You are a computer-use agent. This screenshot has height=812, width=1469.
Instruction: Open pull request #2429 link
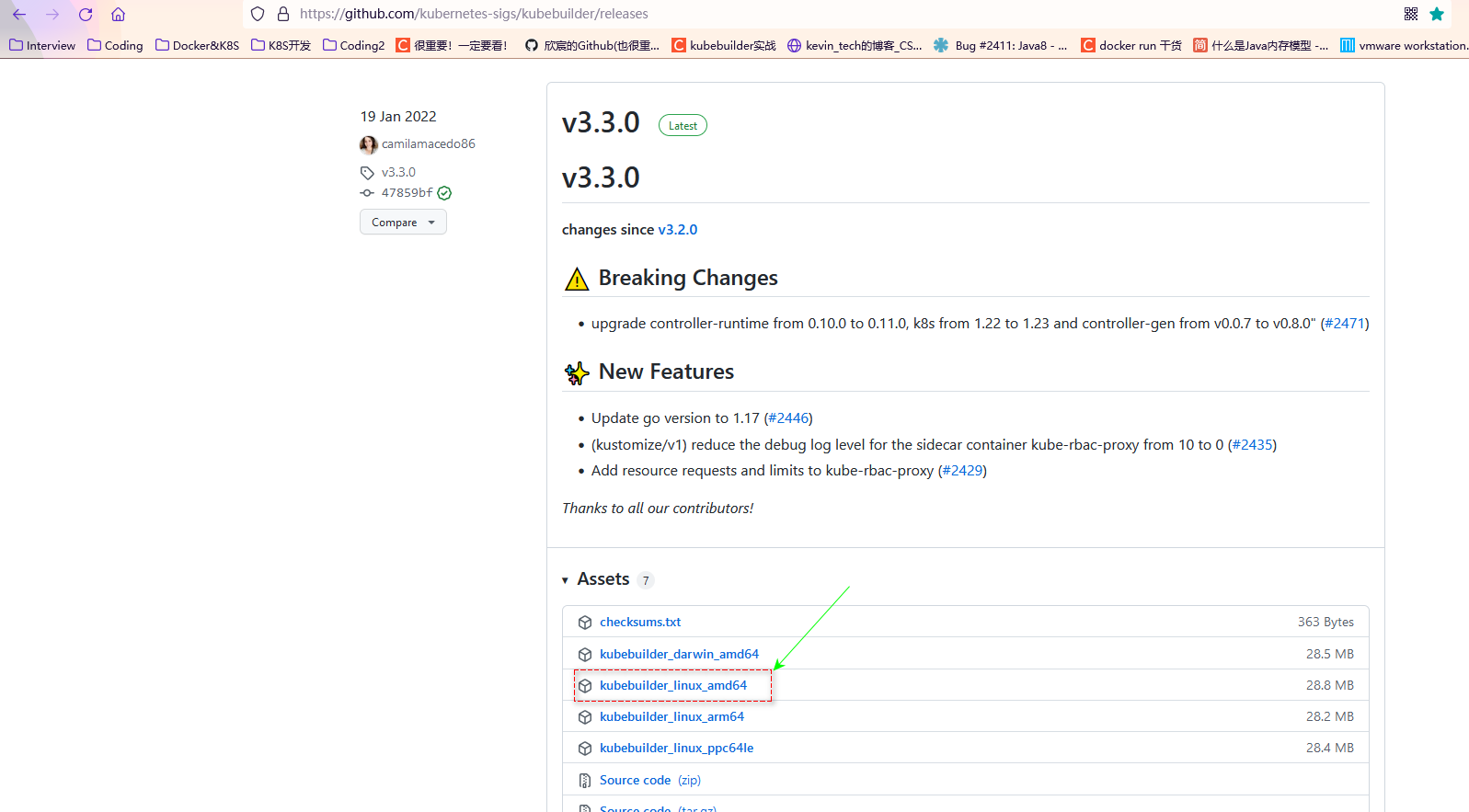(962, 470)
